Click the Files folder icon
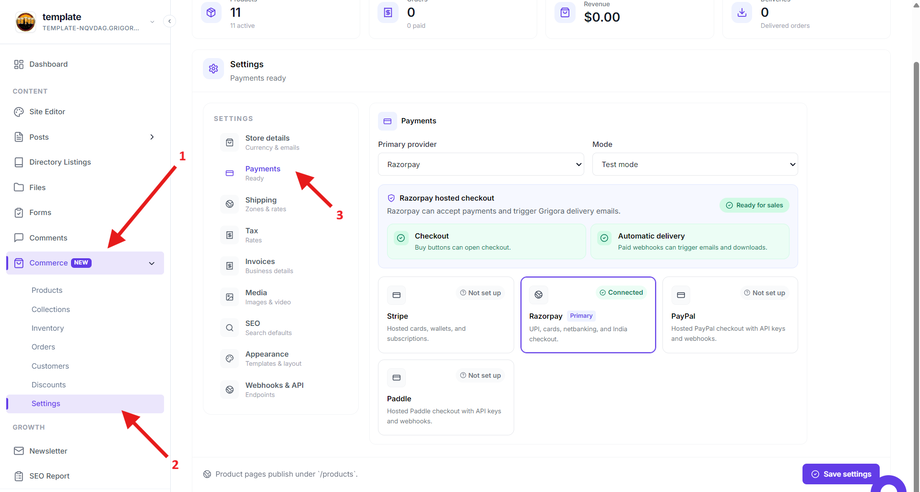 19,188
